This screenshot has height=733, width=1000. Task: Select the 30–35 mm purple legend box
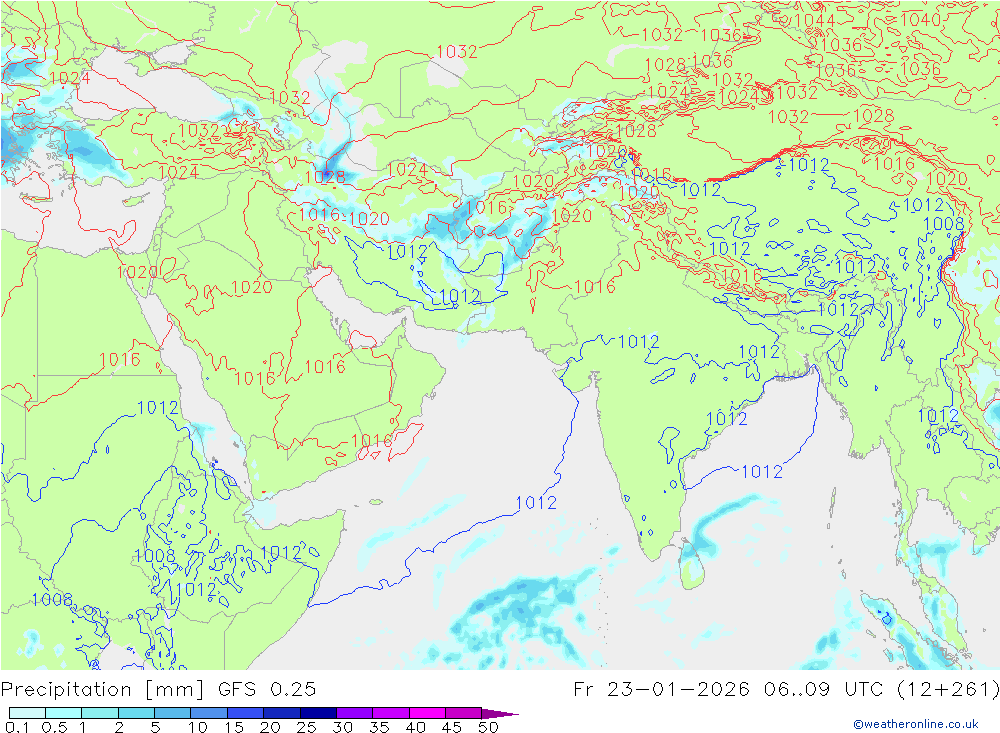[355, 713]
